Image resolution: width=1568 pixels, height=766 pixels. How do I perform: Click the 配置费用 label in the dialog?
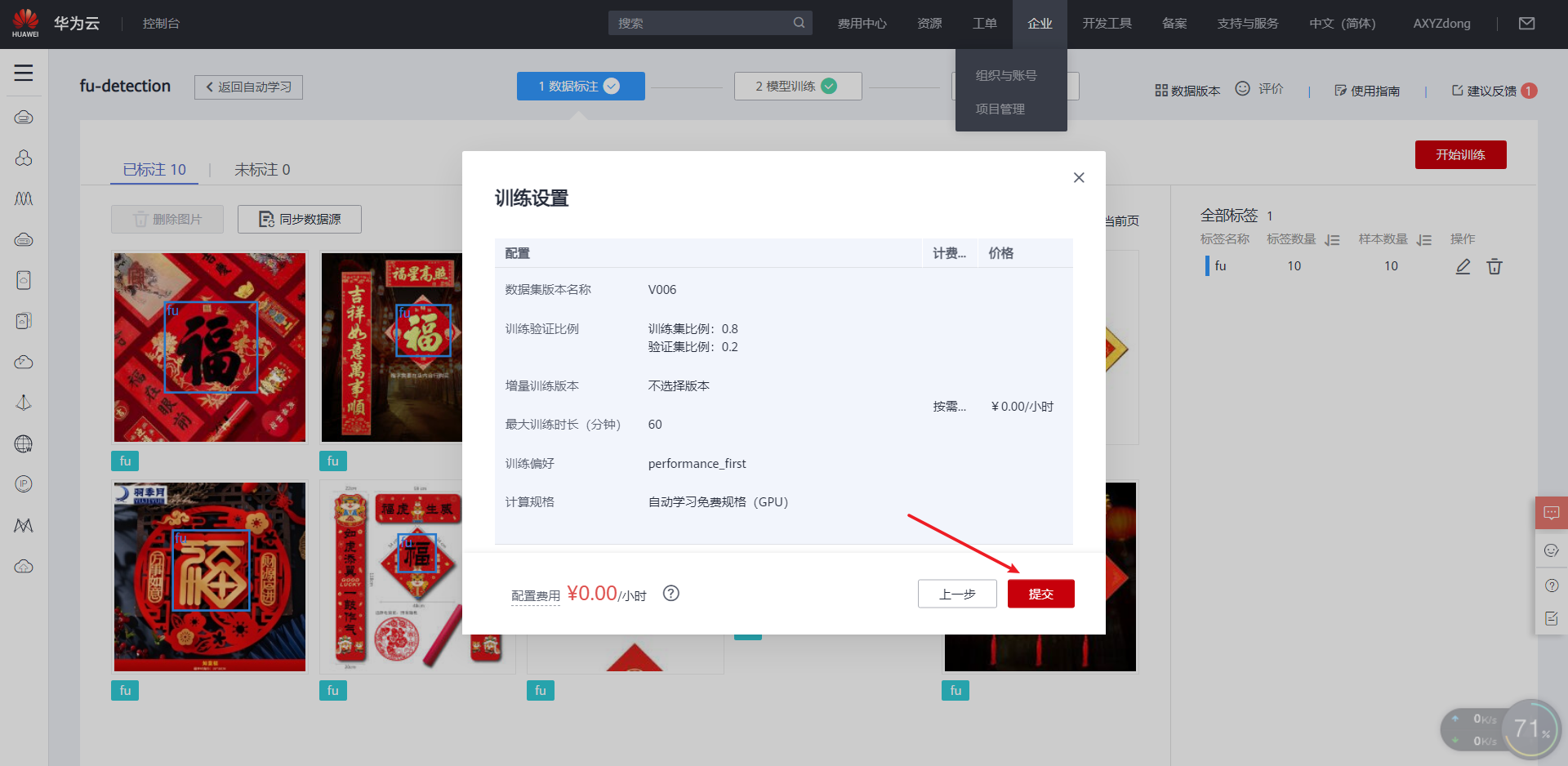click(536, 596)
